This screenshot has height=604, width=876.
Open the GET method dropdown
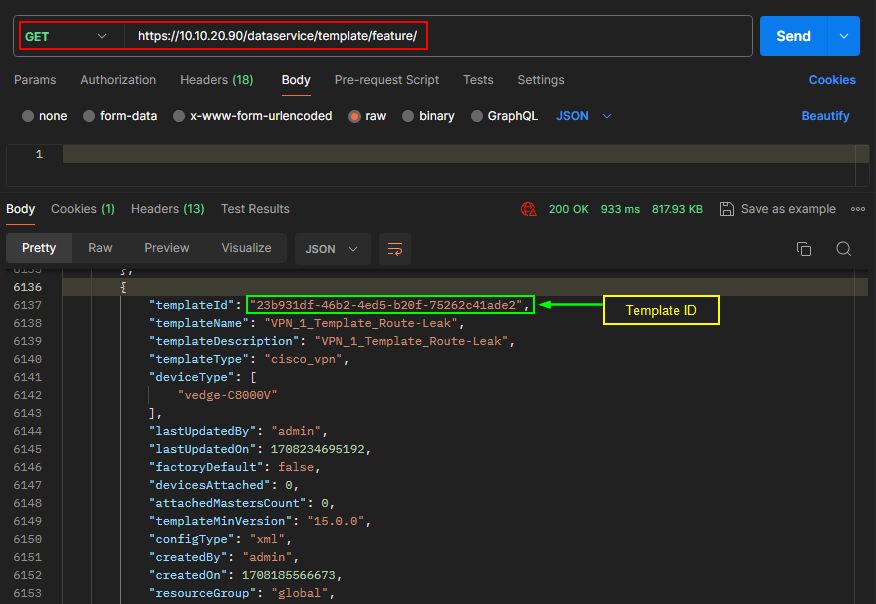pyautogui.click(x=67, y=36)
